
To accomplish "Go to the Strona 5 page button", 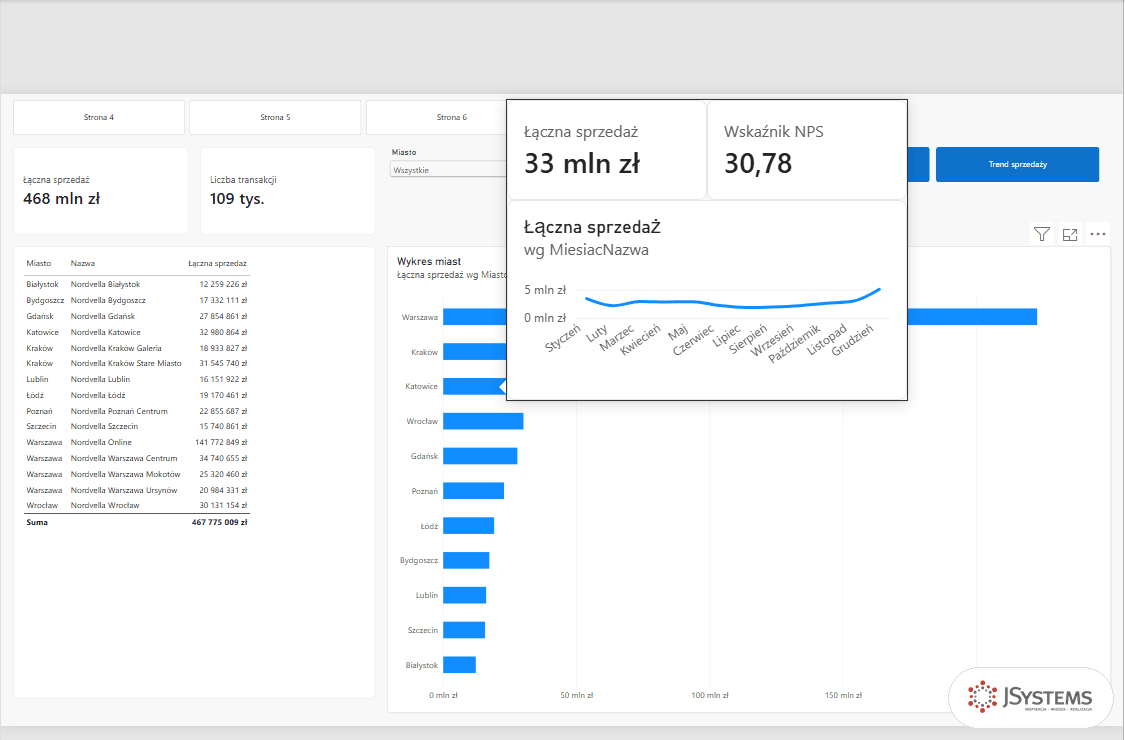I will click(x=276, y=117).
